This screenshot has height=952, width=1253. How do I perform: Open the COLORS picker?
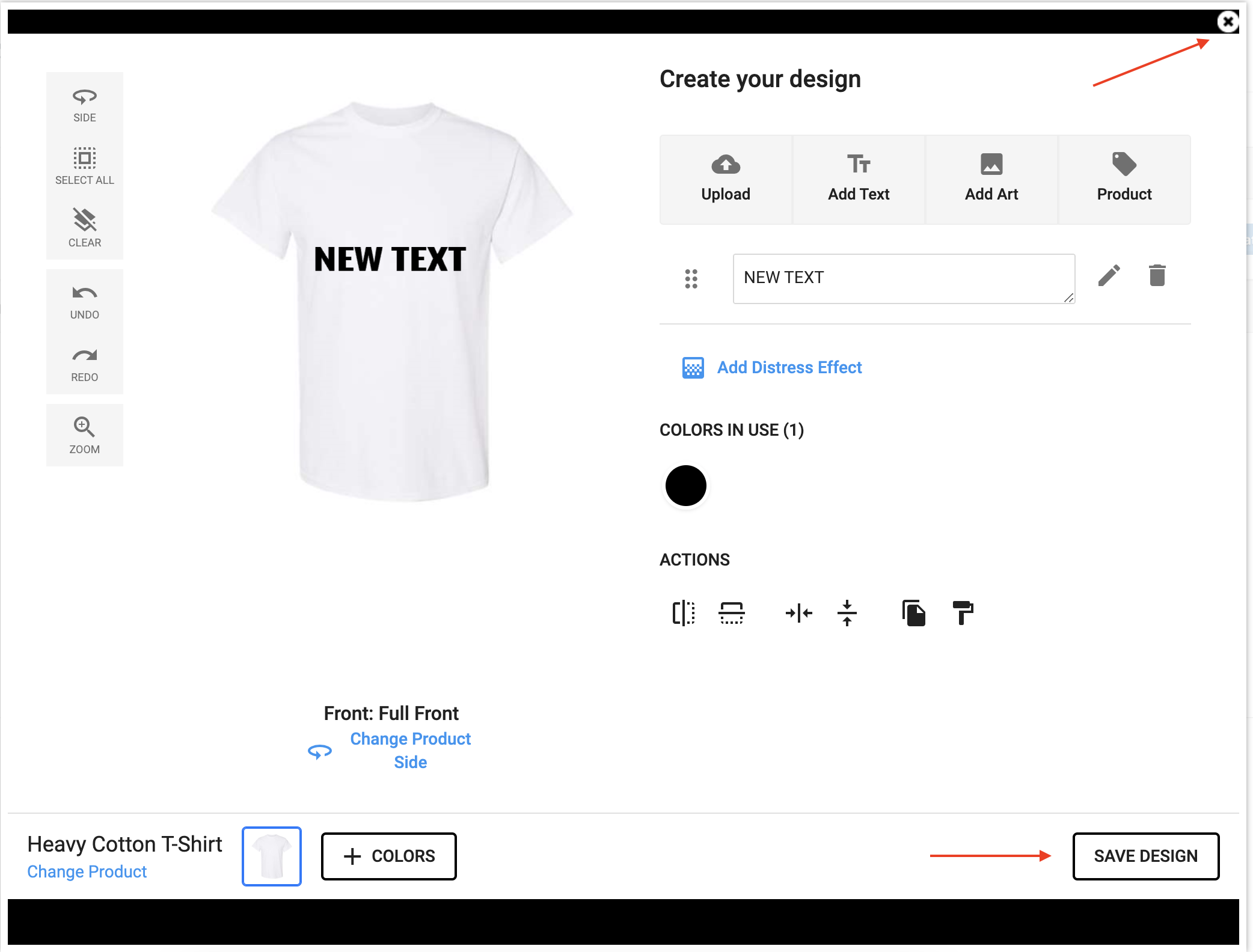pos(388,856)
